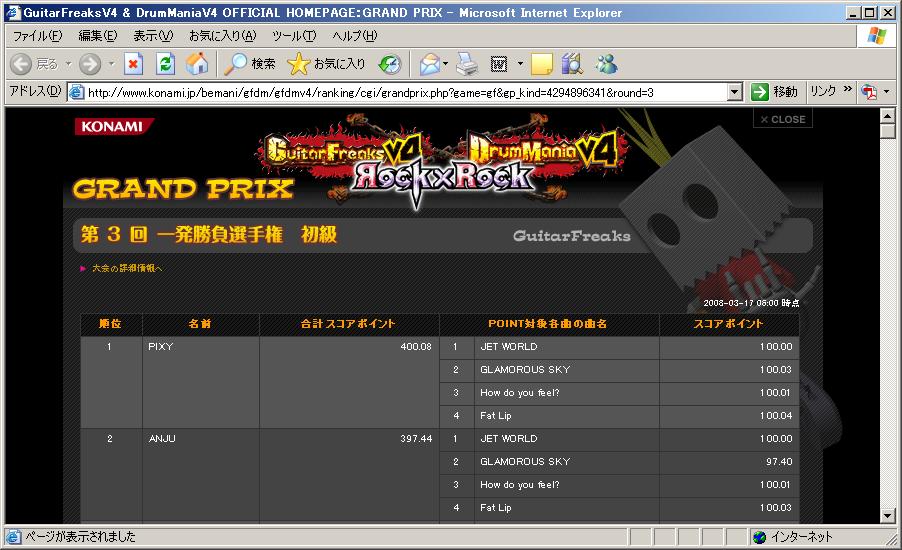This screenshot has height=550, width=902.
Task: Open the ヘルプ(H) menu
Action: click(x=355, y=36)
